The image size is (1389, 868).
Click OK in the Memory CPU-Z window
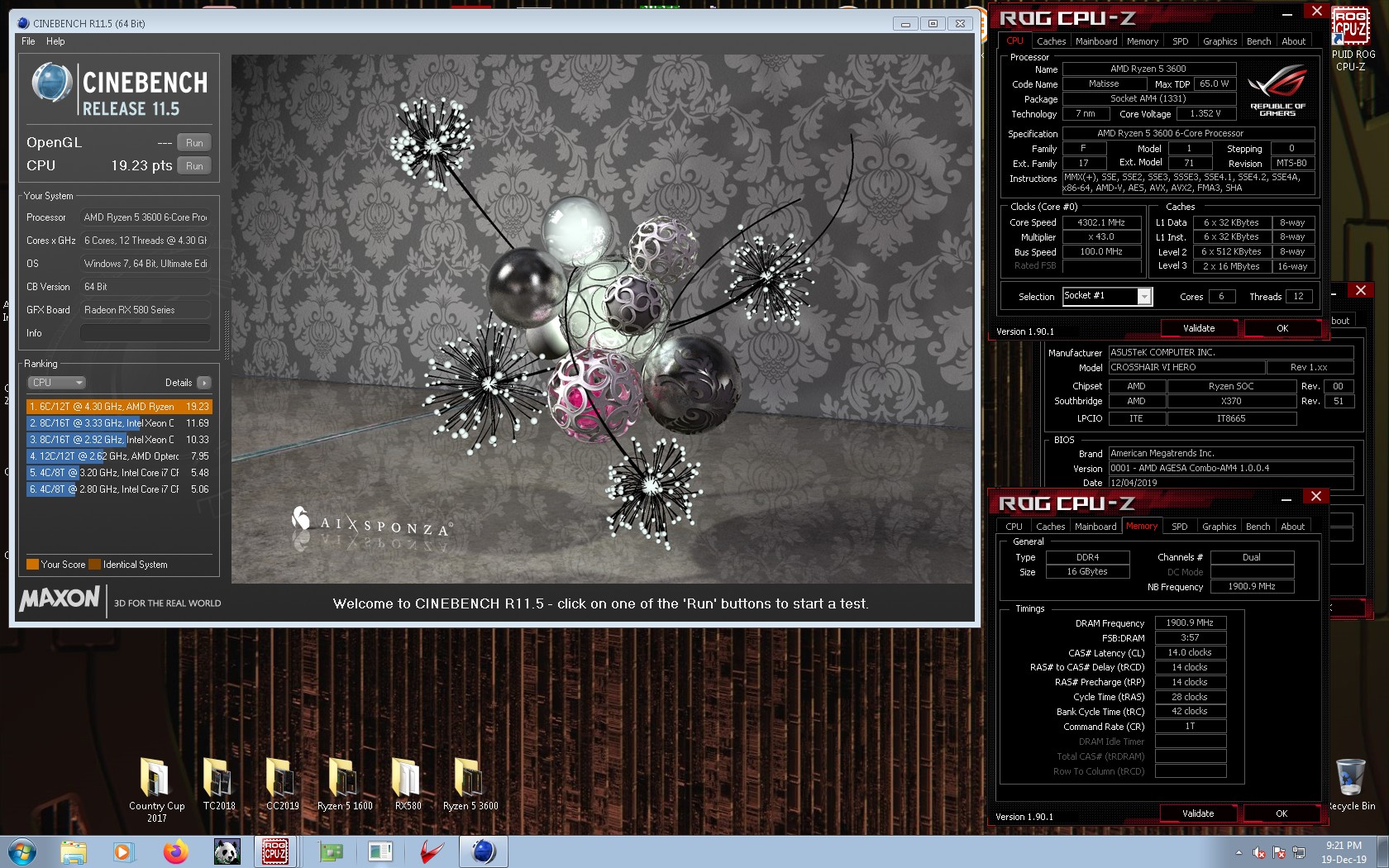(1282, 813)
